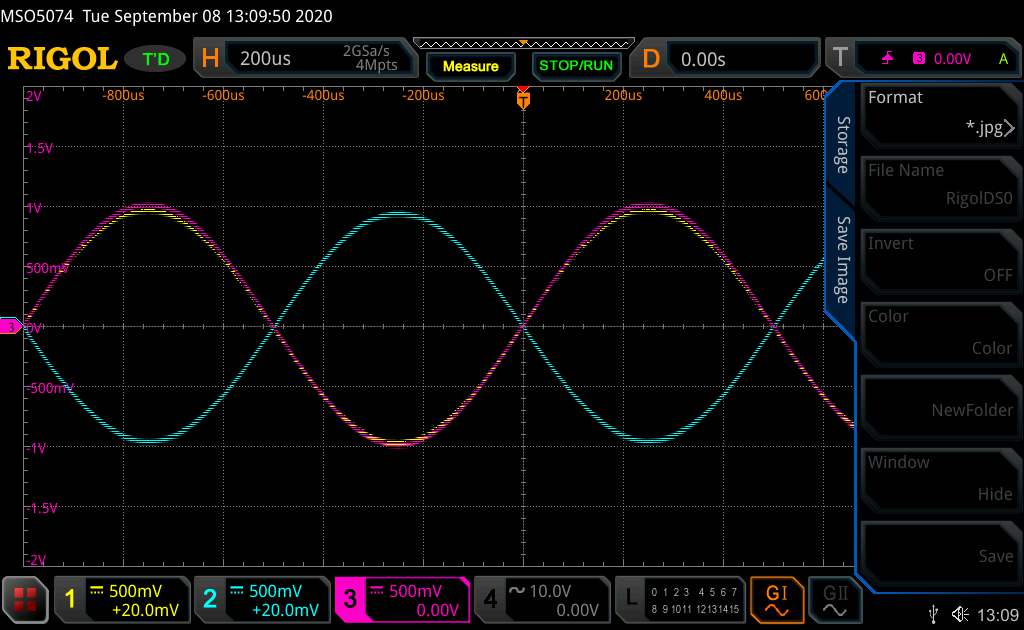Click the GII signal generator icon
Image resolution: width=1024 pixels, height=630 pixels.
[829, 597]
